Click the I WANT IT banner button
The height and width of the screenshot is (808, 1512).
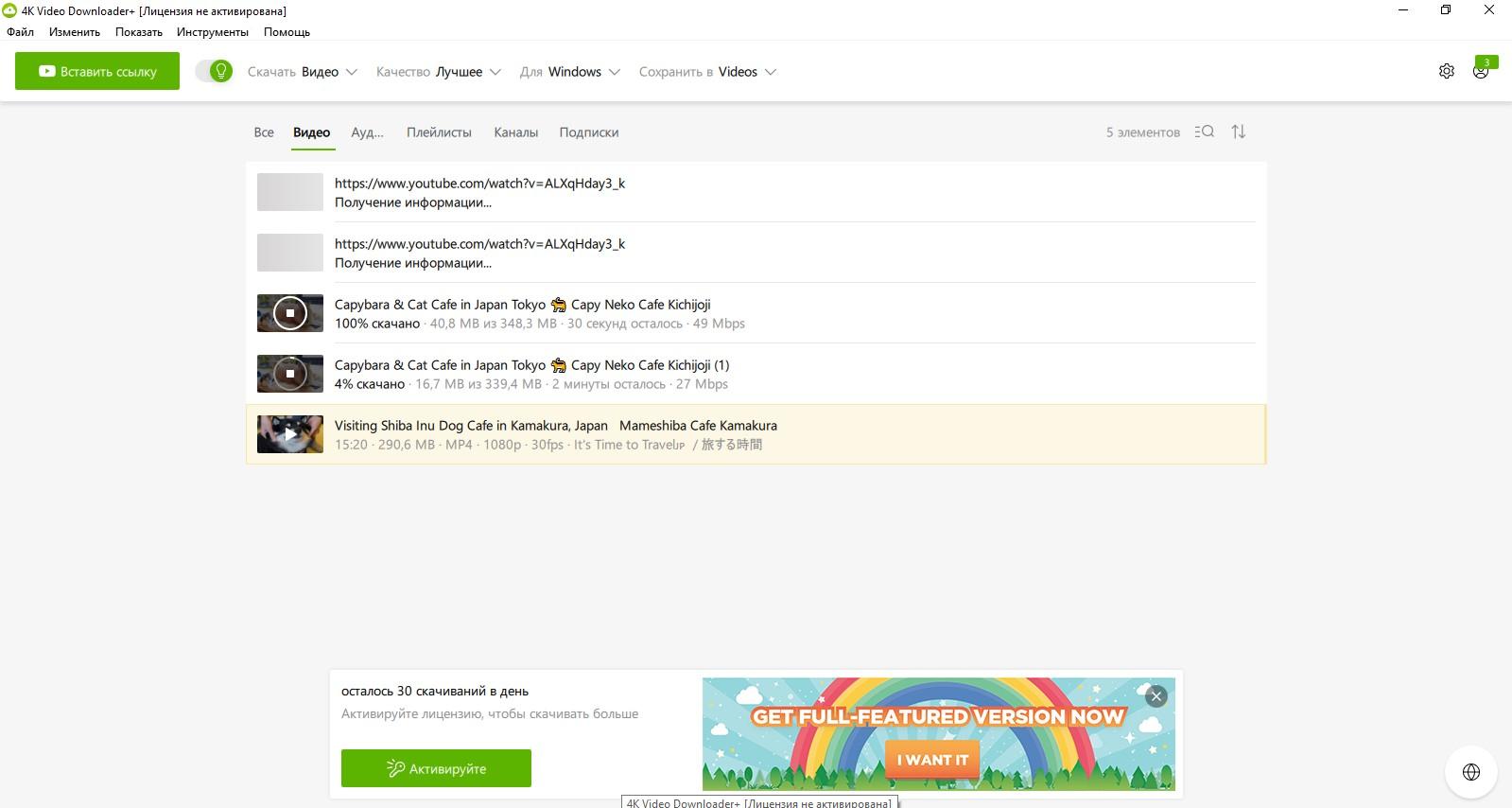pos(932,760)
